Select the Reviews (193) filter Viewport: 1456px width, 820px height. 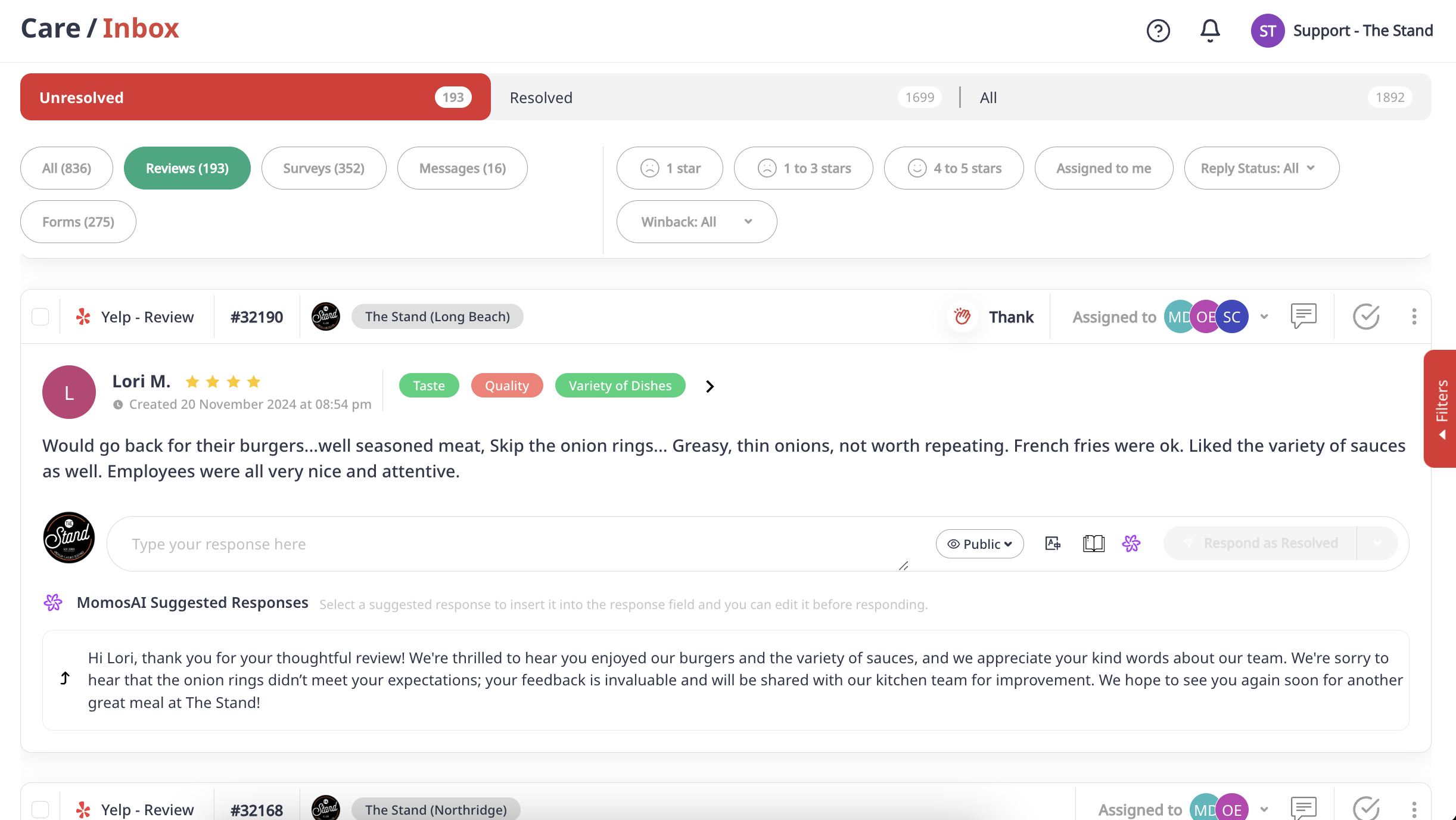[x=187, y=168]
